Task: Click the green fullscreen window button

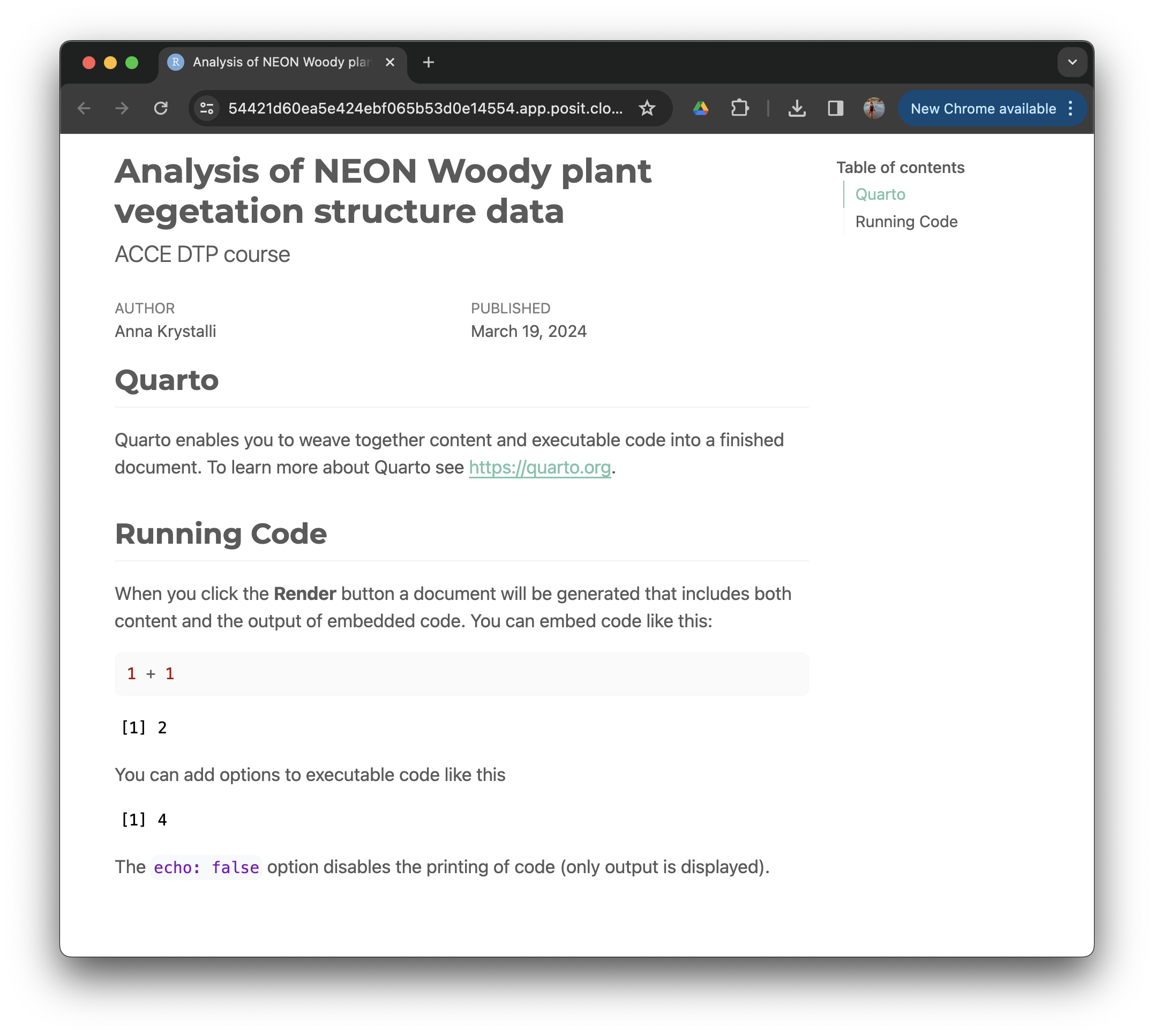Action: coord(131,62)
